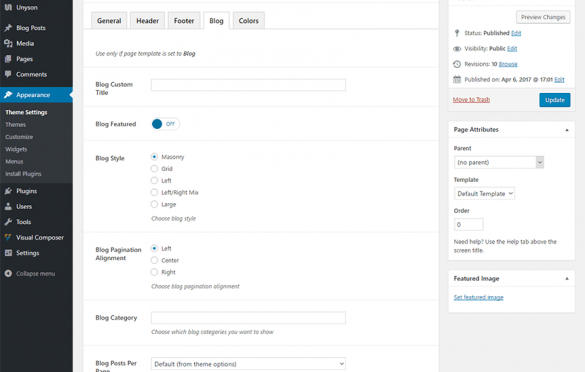585x372 pixels.
Task: Click the Revisions clock icon
Action: point(457,64)
